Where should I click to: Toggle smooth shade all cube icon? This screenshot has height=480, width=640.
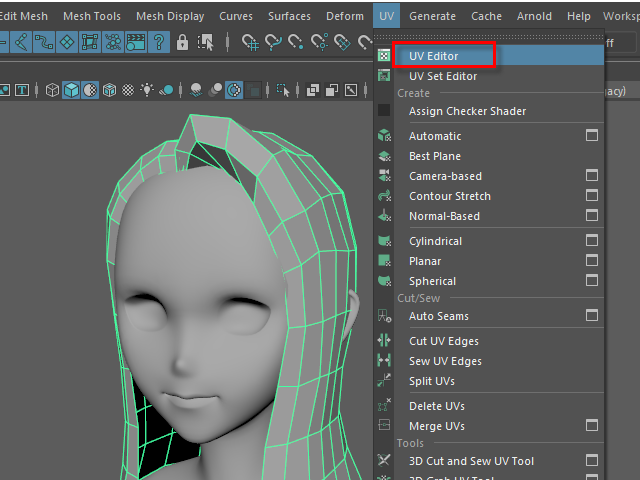(72, 90)
